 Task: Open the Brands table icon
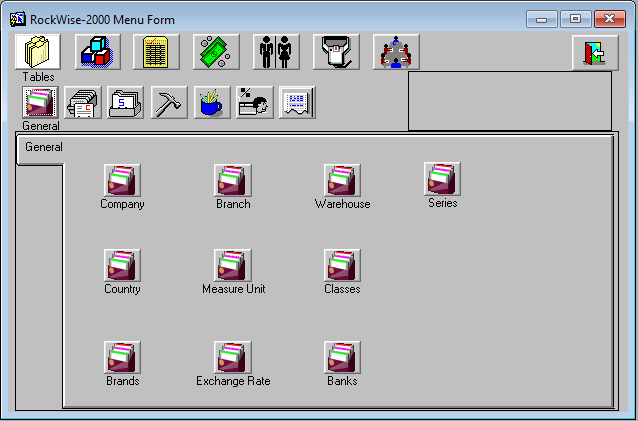pyautogui.click(x=122, y=357)
